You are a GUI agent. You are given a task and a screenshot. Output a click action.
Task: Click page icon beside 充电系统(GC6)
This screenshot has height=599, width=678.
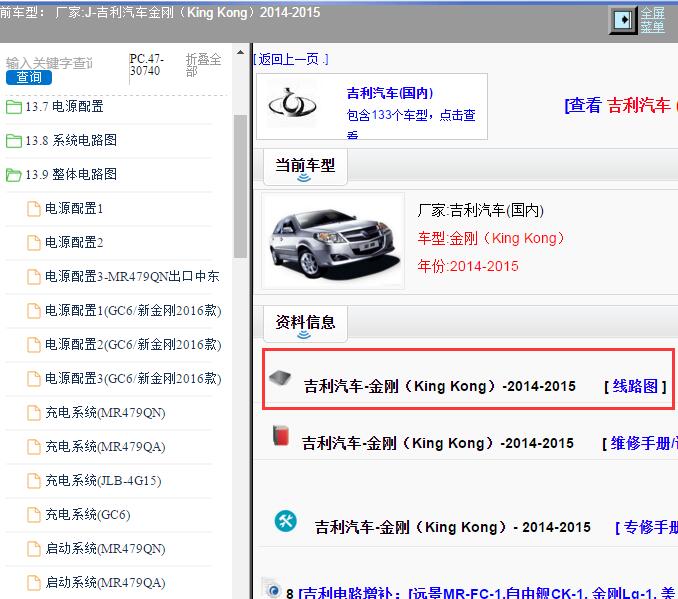(x=34, y=514)
